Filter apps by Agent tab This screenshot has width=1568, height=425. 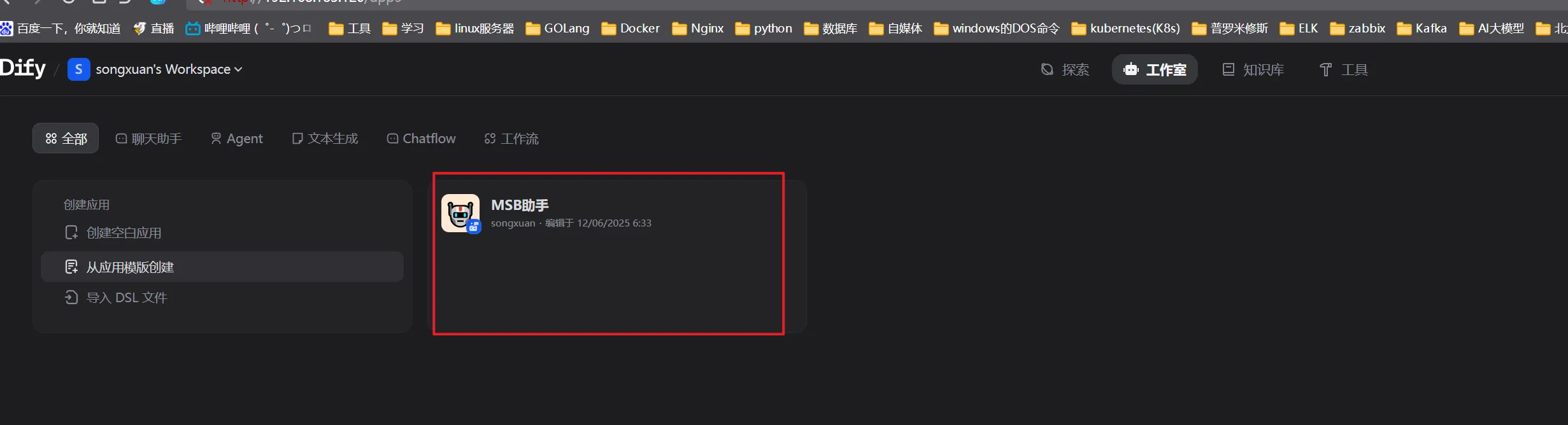[236, 139]
